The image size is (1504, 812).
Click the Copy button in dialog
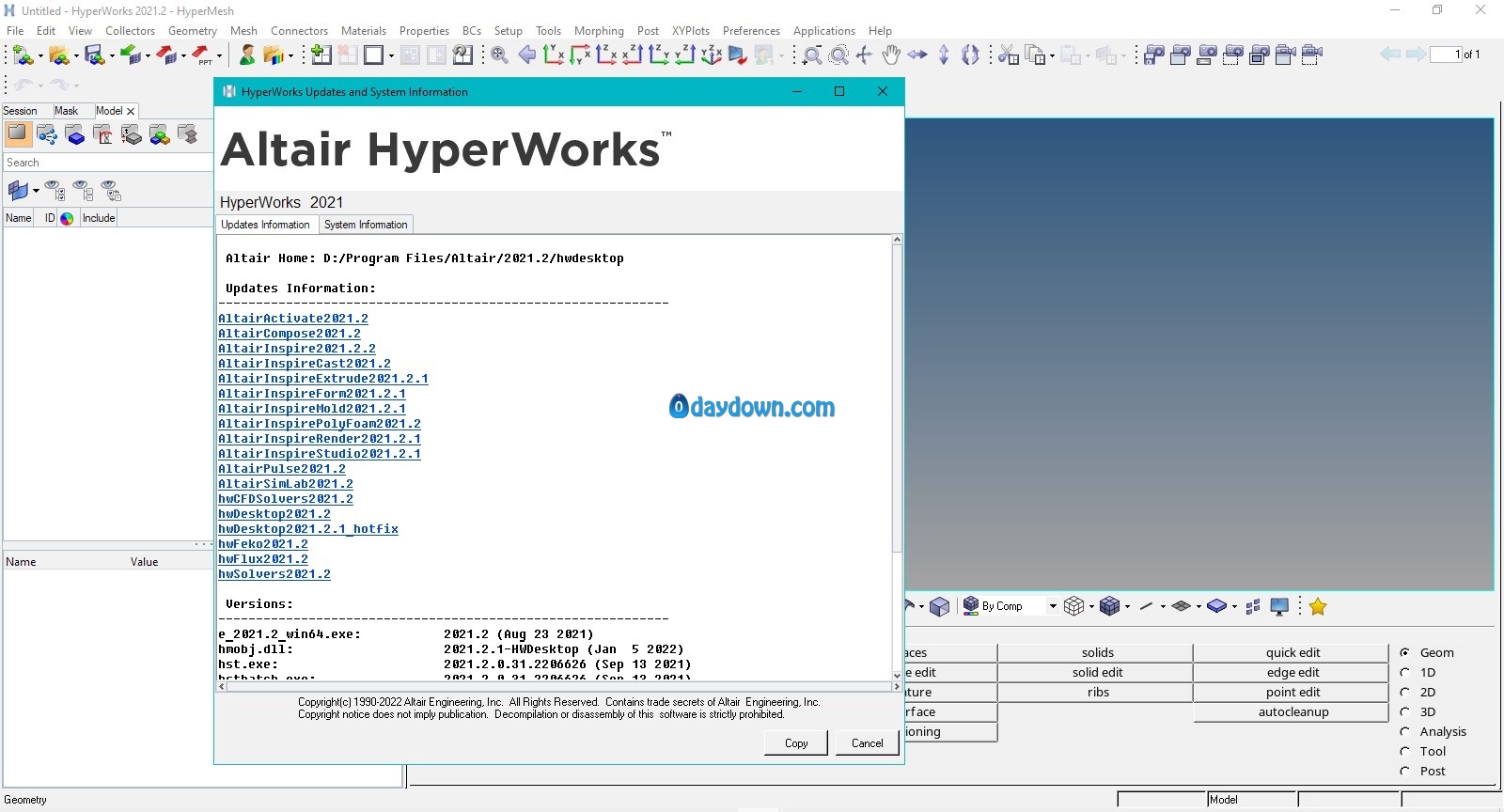pos(796,743)
